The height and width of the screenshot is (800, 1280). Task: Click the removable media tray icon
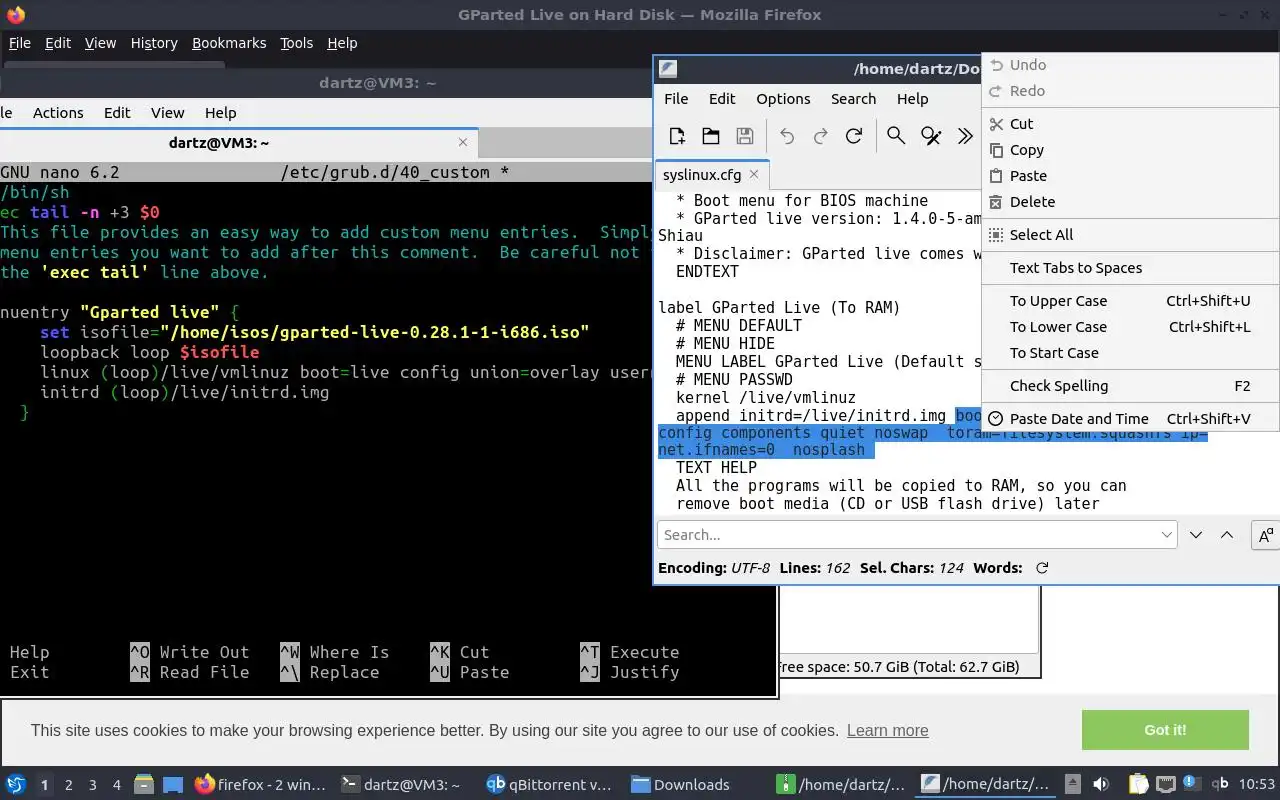click(1072, 785)
